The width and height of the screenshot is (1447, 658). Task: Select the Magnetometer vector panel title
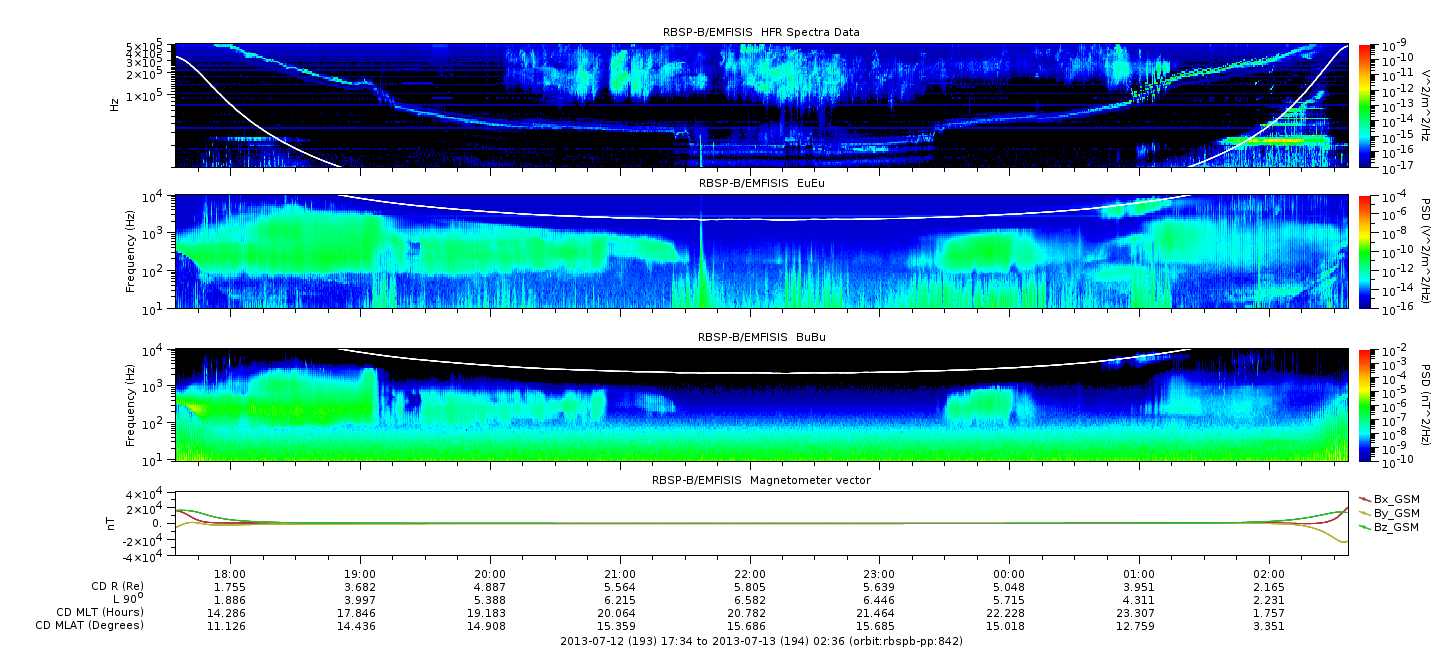761,480
